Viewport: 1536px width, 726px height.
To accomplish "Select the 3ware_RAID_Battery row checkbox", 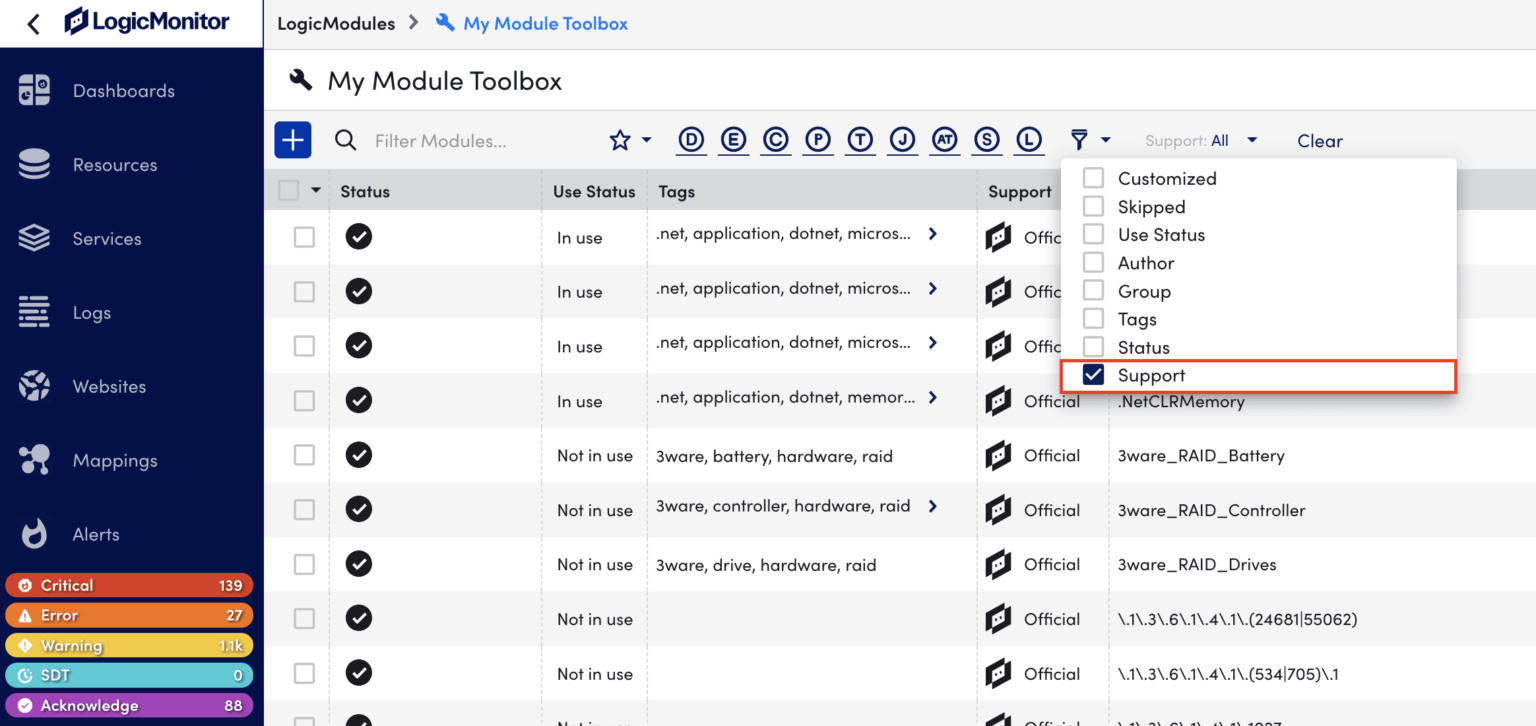I will (x=304, y=455).
